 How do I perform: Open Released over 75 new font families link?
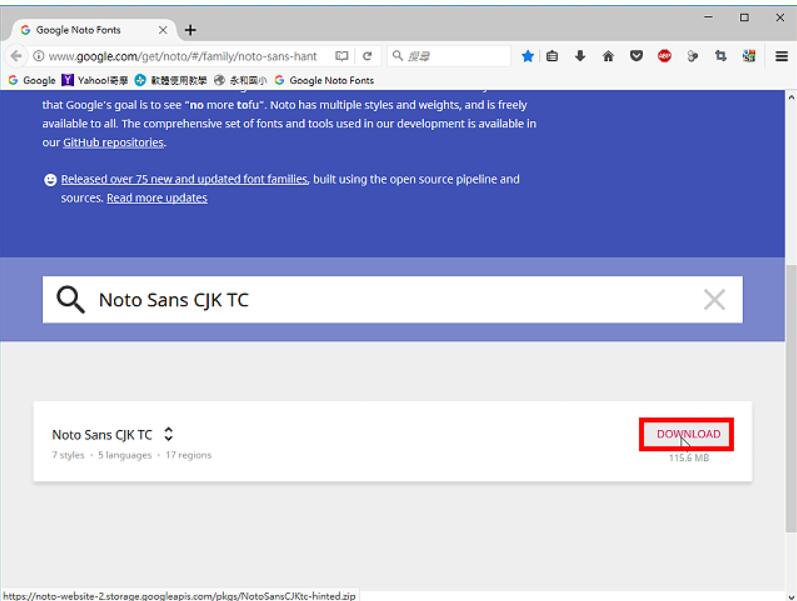pos(184,179)
